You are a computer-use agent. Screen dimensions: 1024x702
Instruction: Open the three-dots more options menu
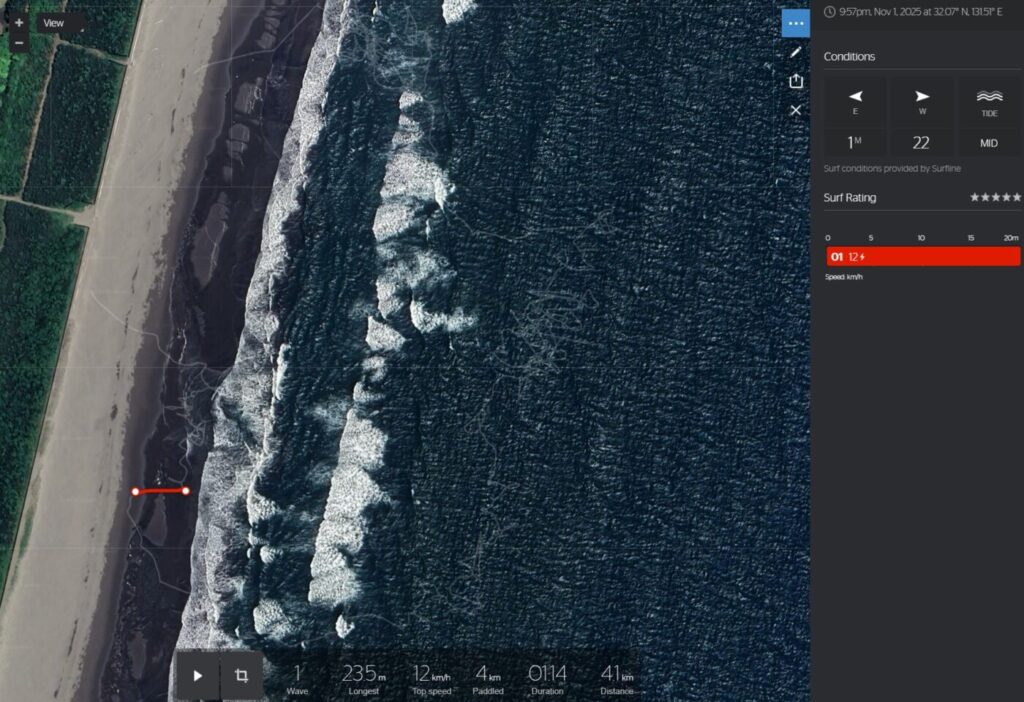(795, 23)
